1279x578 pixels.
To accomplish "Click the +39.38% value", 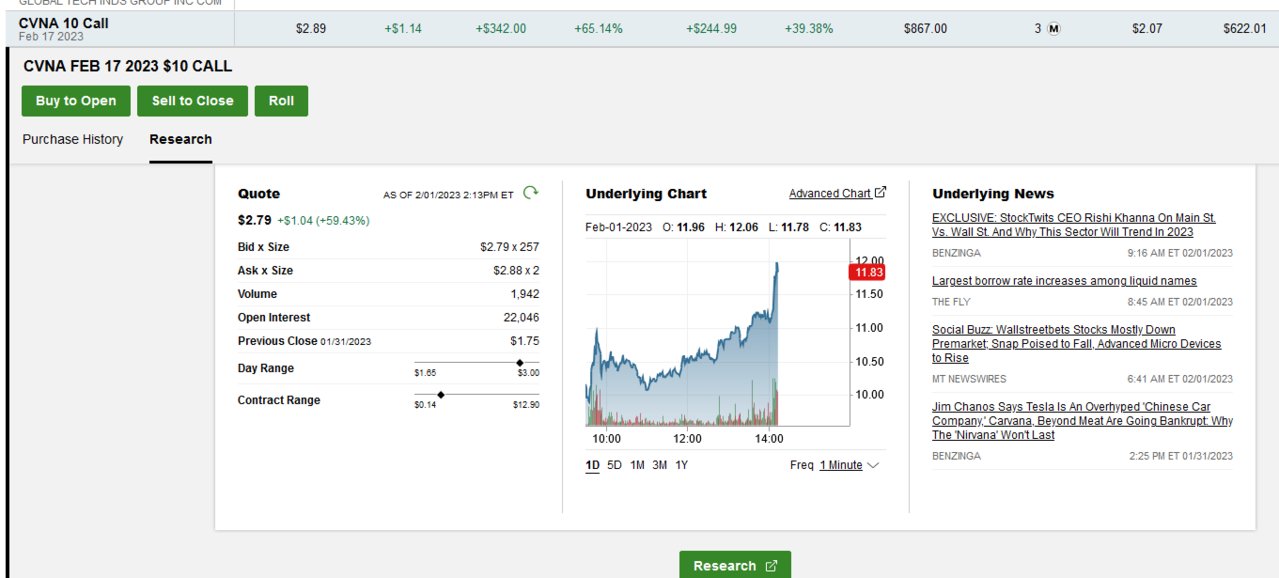I will click(x=809, y=29).
